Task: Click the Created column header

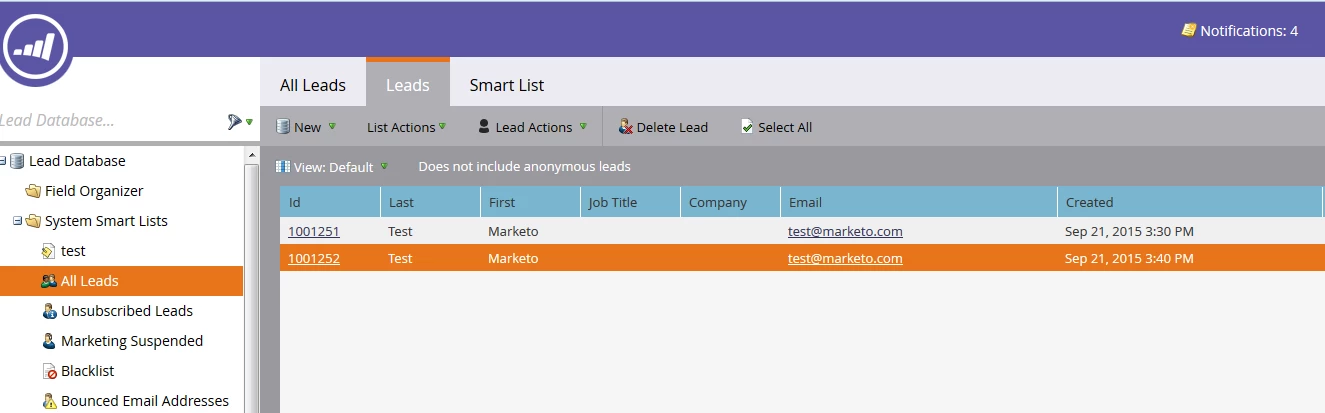Action: pos(1191,202)
